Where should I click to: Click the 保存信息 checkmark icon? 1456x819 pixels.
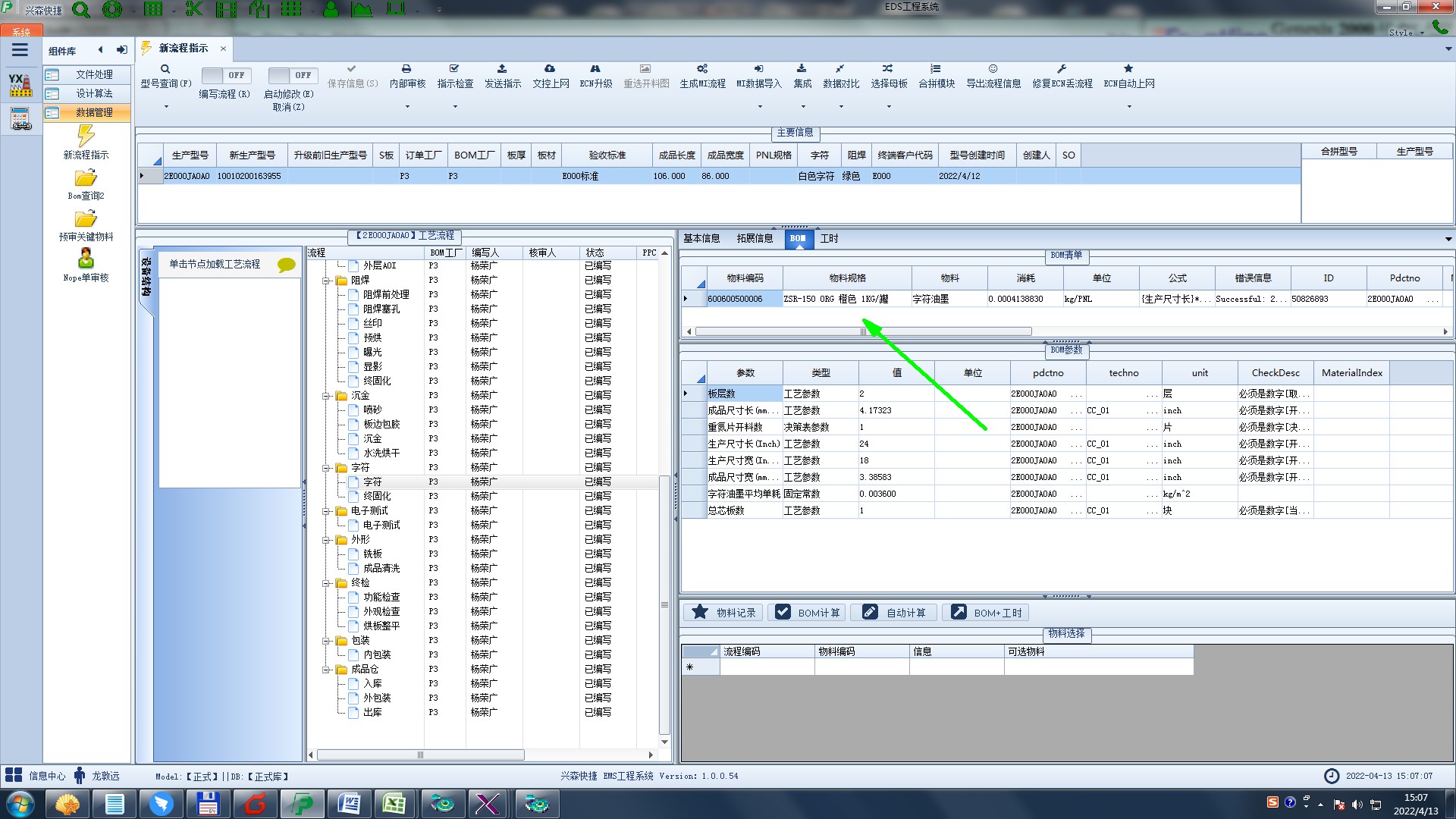351,69
